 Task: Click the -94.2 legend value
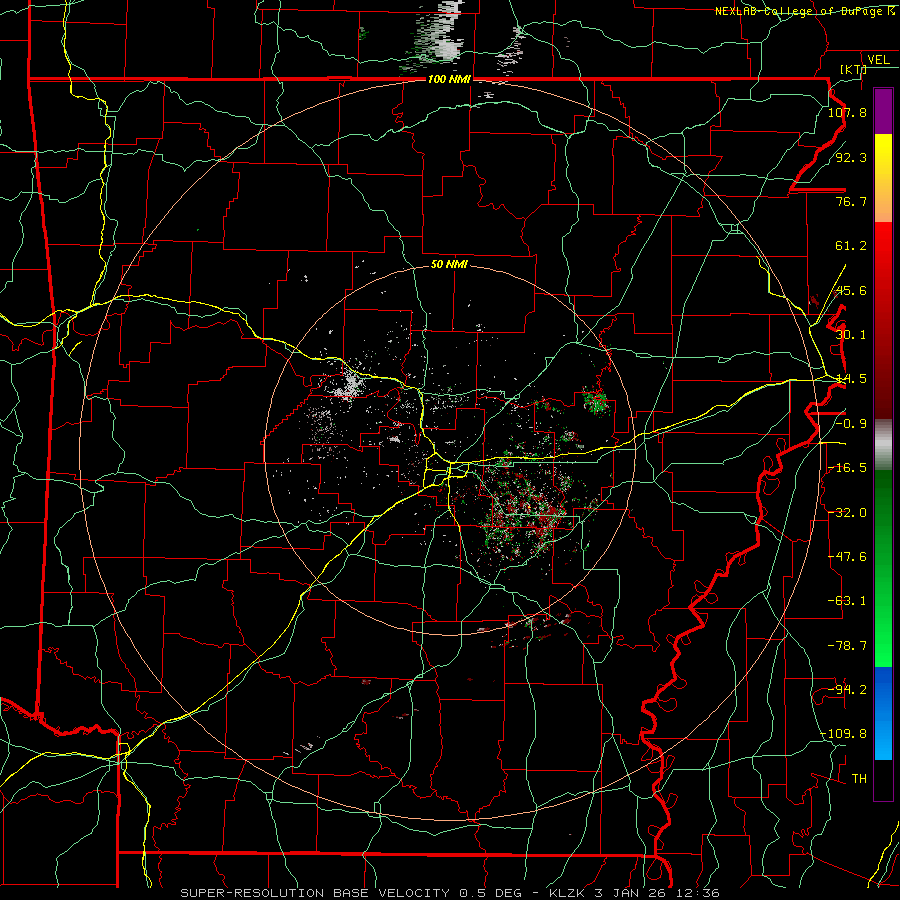click(x=847, y=690)
